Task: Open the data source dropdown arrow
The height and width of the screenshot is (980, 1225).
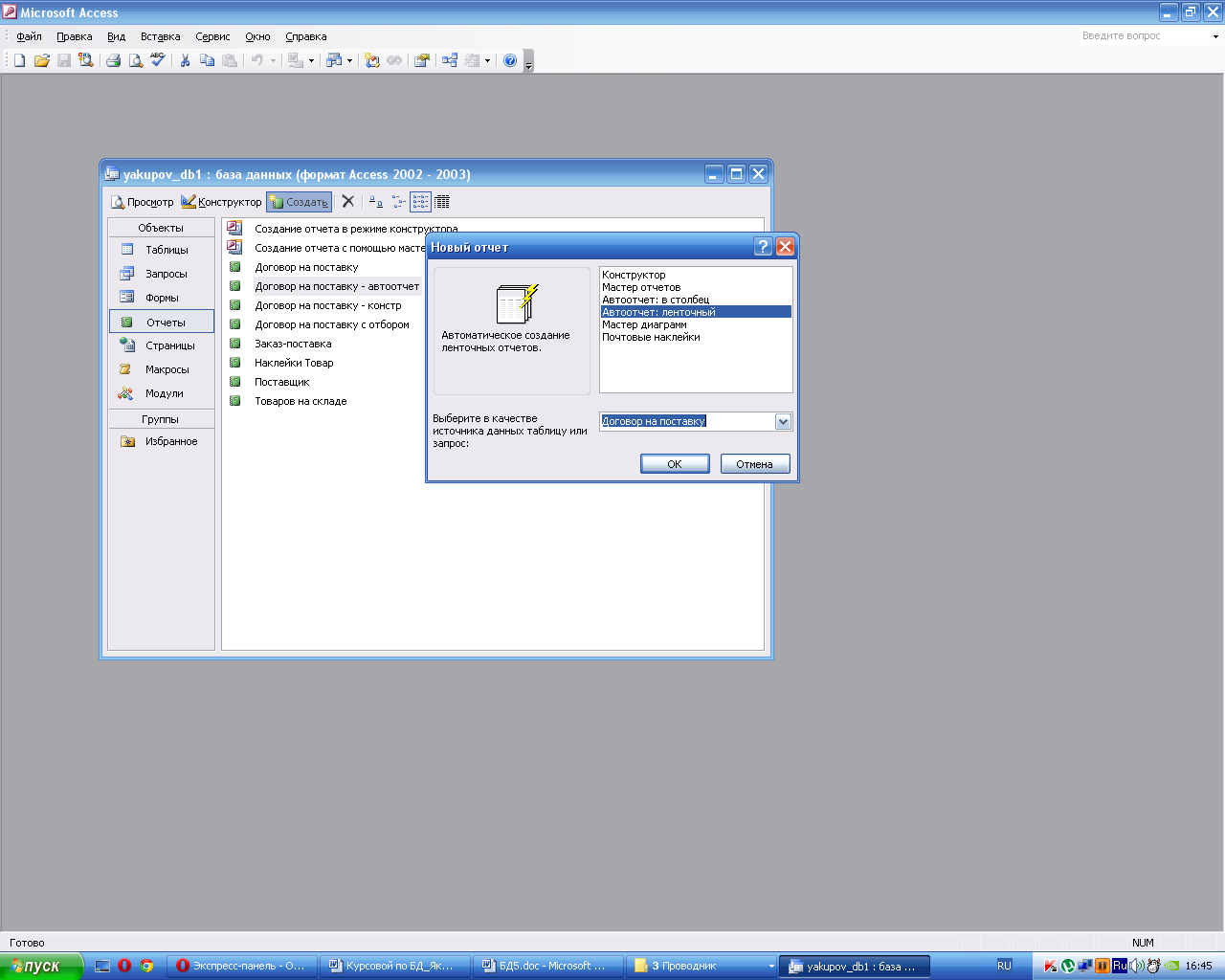Action: (783, 421)
